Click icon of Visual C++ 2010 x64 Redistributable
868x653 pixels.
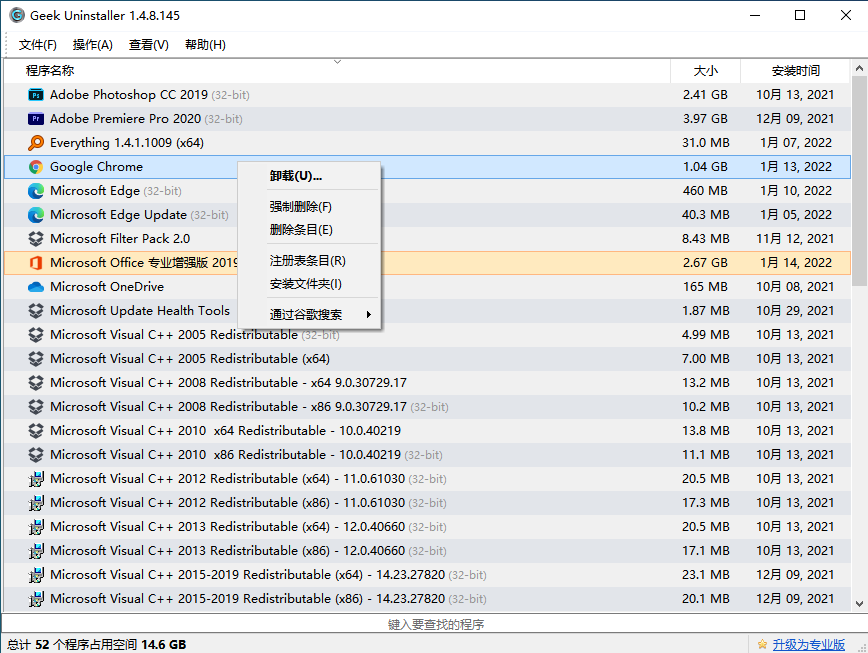(x=36, y=431)
